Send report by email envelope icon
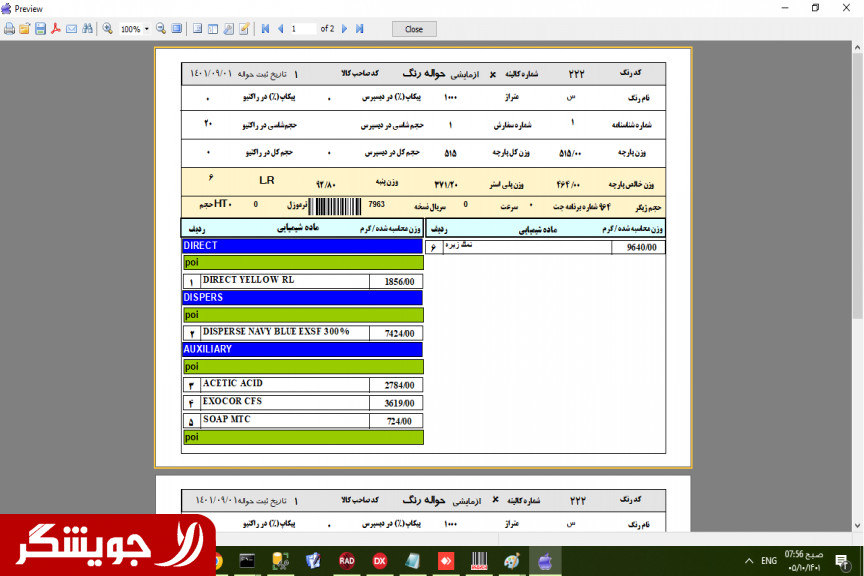This screenshot has width=864, height=576. tap(71, 29)
